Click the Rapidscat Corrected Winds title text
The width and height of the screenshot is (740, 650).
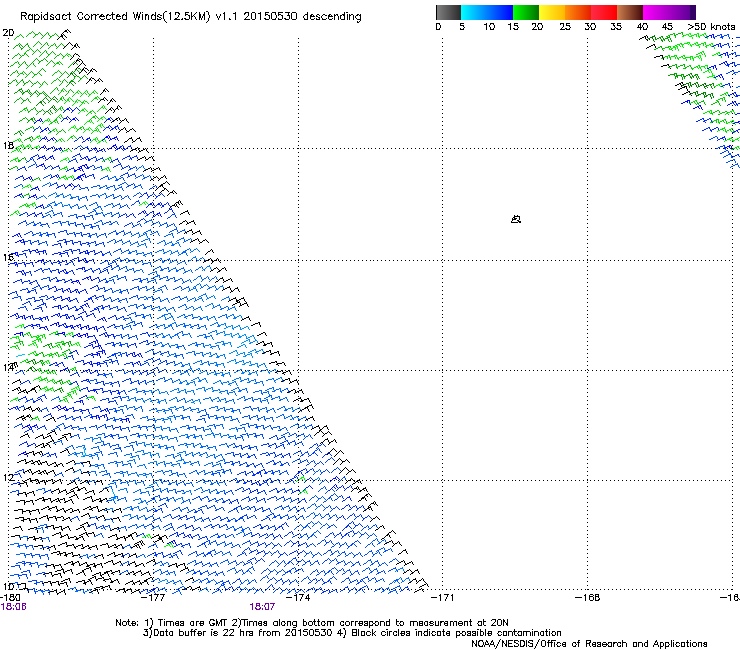pyautogui.click(x=191, y=17)
